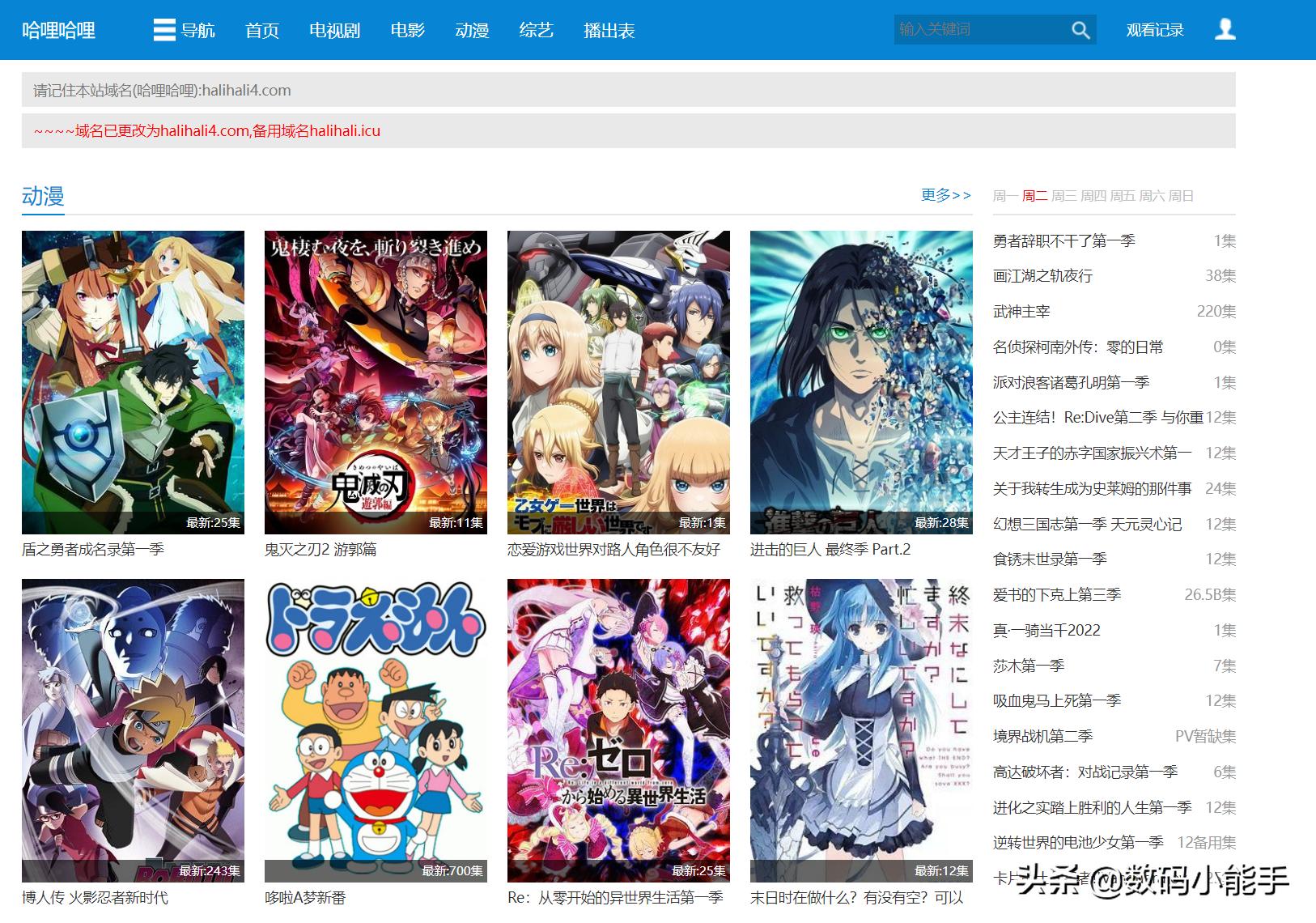The width and height of the screenshot is (1316, 923).
Task: Open the 导航 hamburger menu icon
Action: coord(164,31)
